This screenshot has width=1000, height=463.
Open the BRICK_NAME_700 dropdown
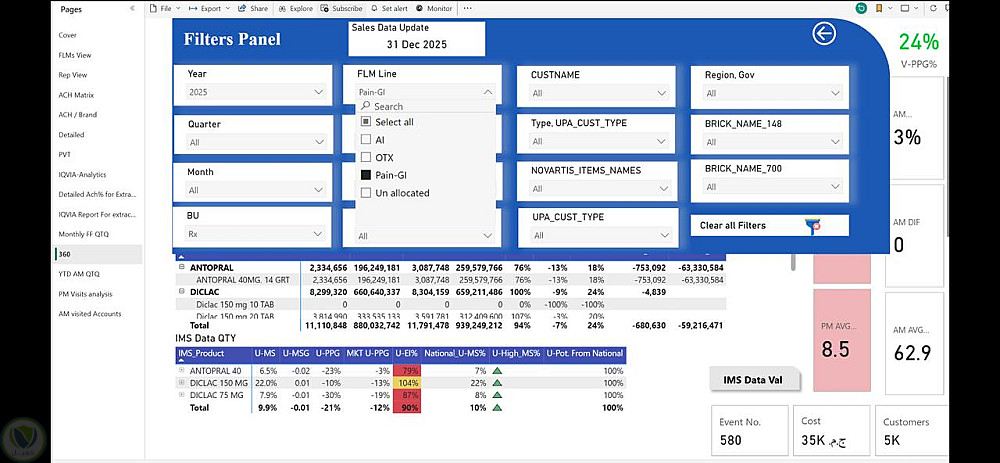pos(772,187)
